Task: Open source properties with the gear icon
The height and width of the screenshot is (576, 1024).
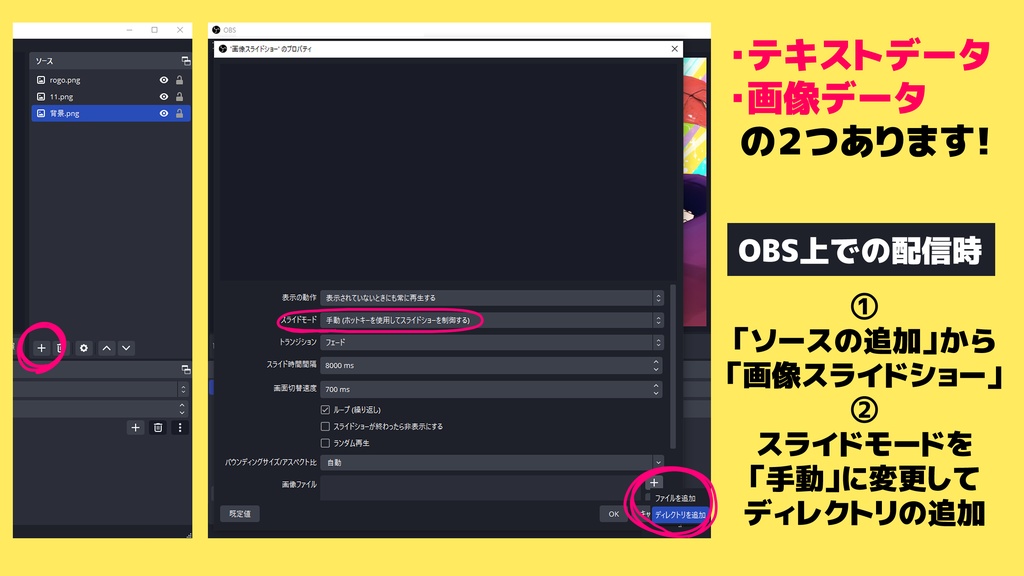Action: [84, 346]
